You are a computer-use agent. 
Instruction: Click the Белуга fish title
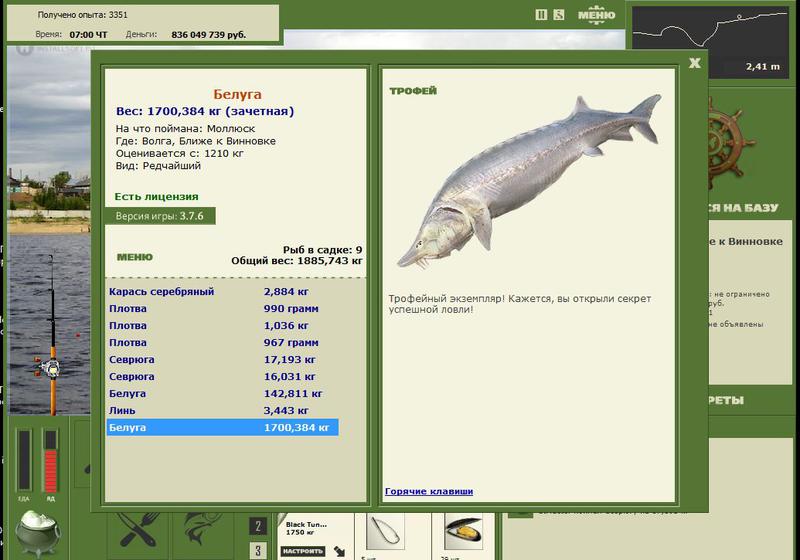pyautogui.click(x=237, y=94)
